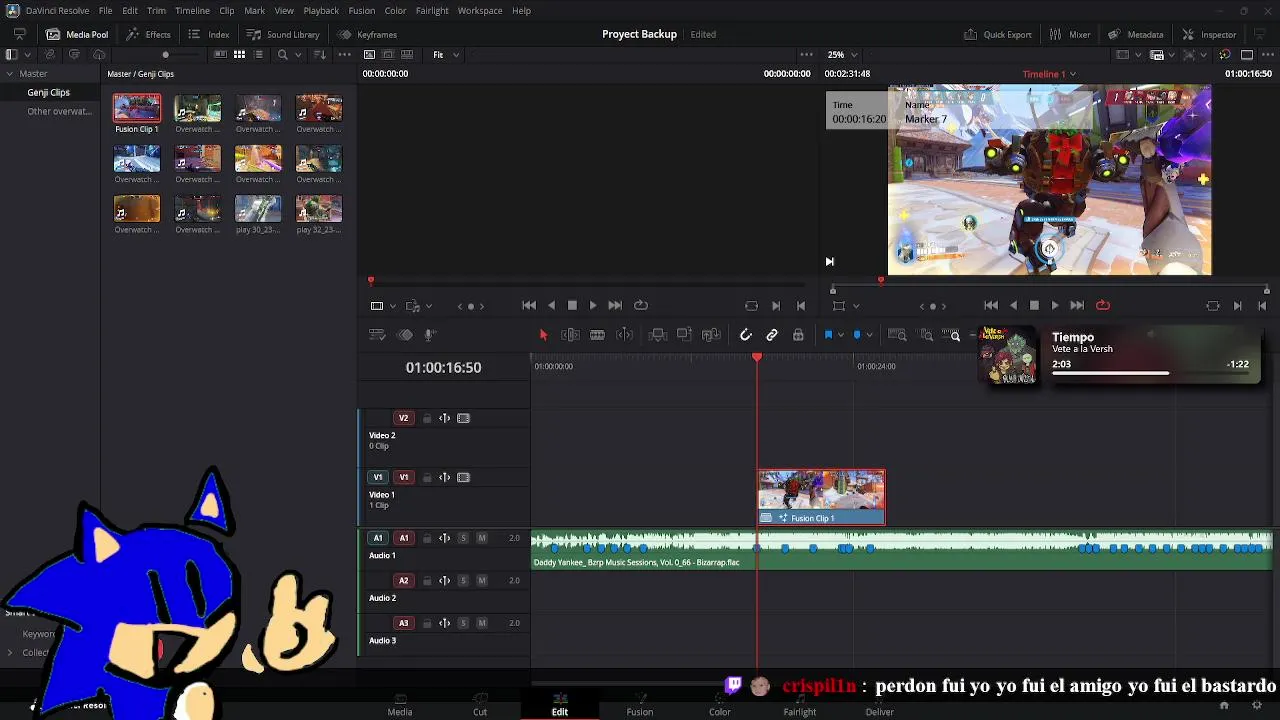Toggle auto track selector on Video 1
The width and height of the screenshot is (1280, 720).
click(445, 477)
